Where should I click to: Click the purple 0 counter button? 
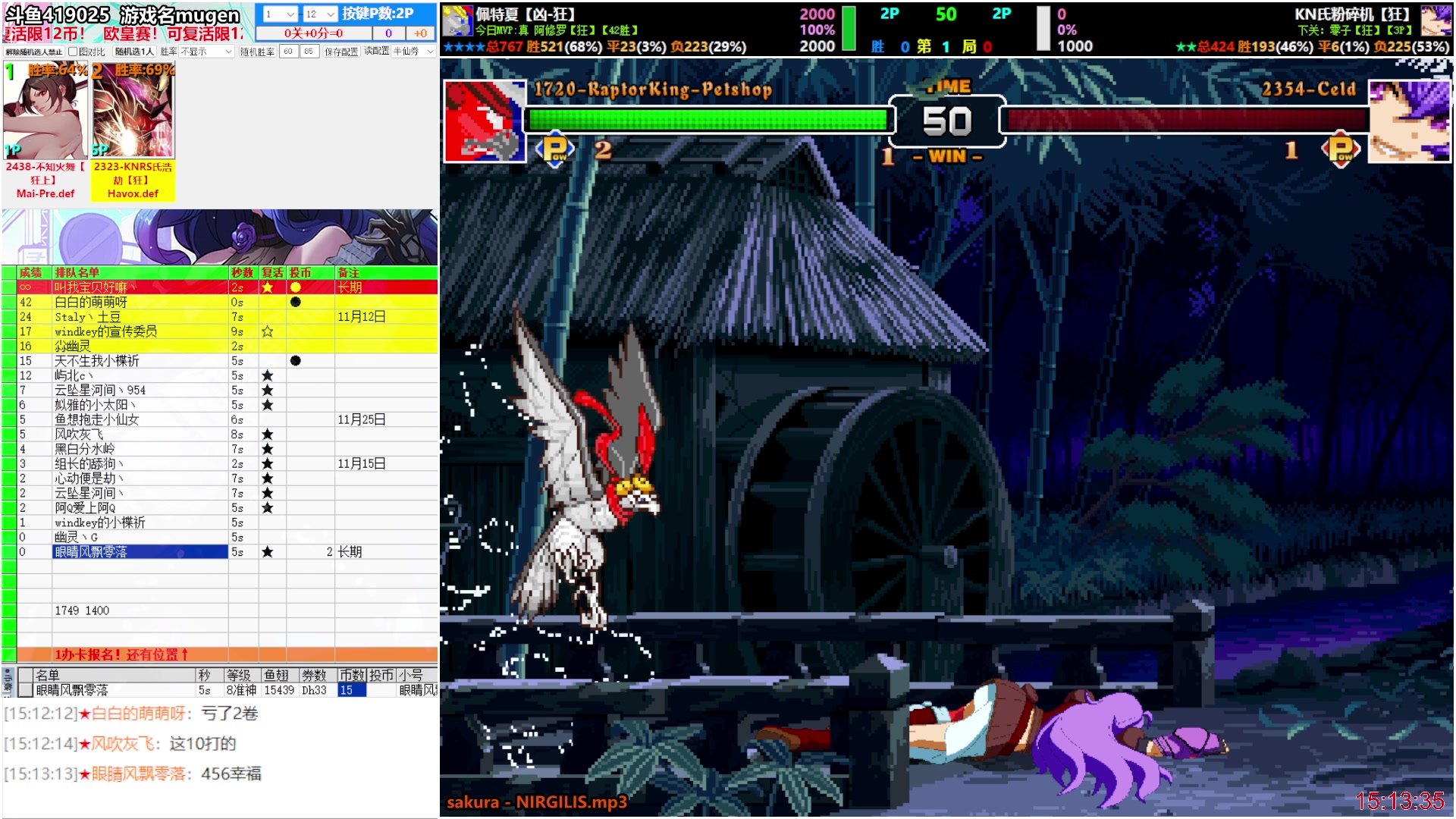click(388, 33)
